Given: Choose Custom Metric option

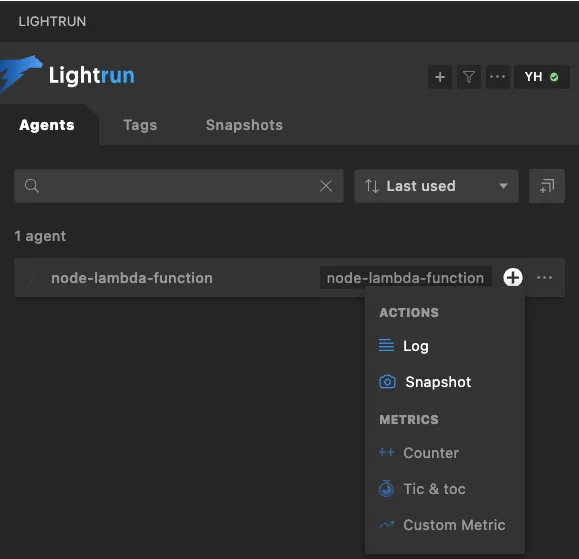Looking at the screenshot, I should tap(444, 525).
